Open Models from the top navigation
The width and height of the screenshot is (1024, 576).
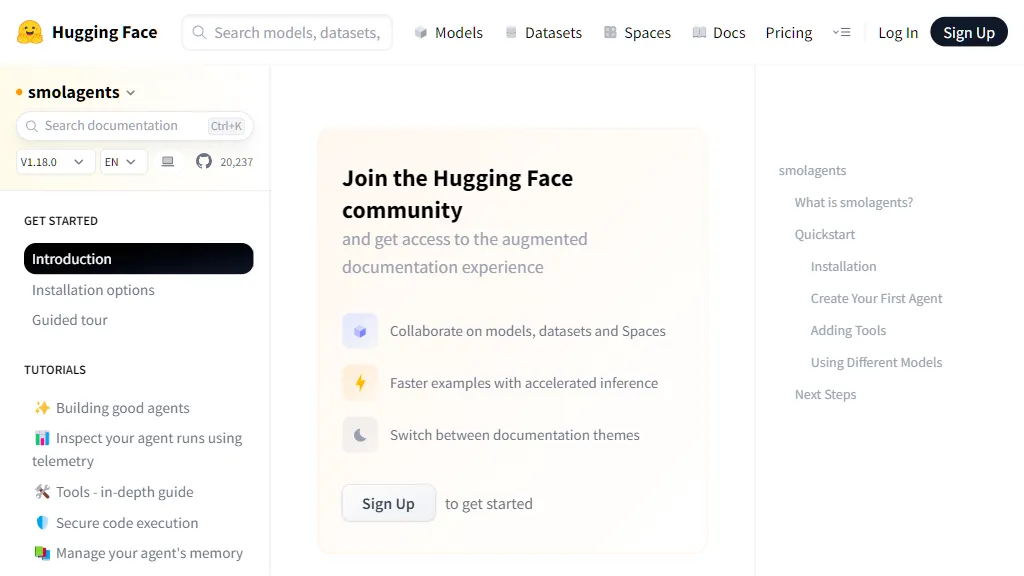pos(449,33)
